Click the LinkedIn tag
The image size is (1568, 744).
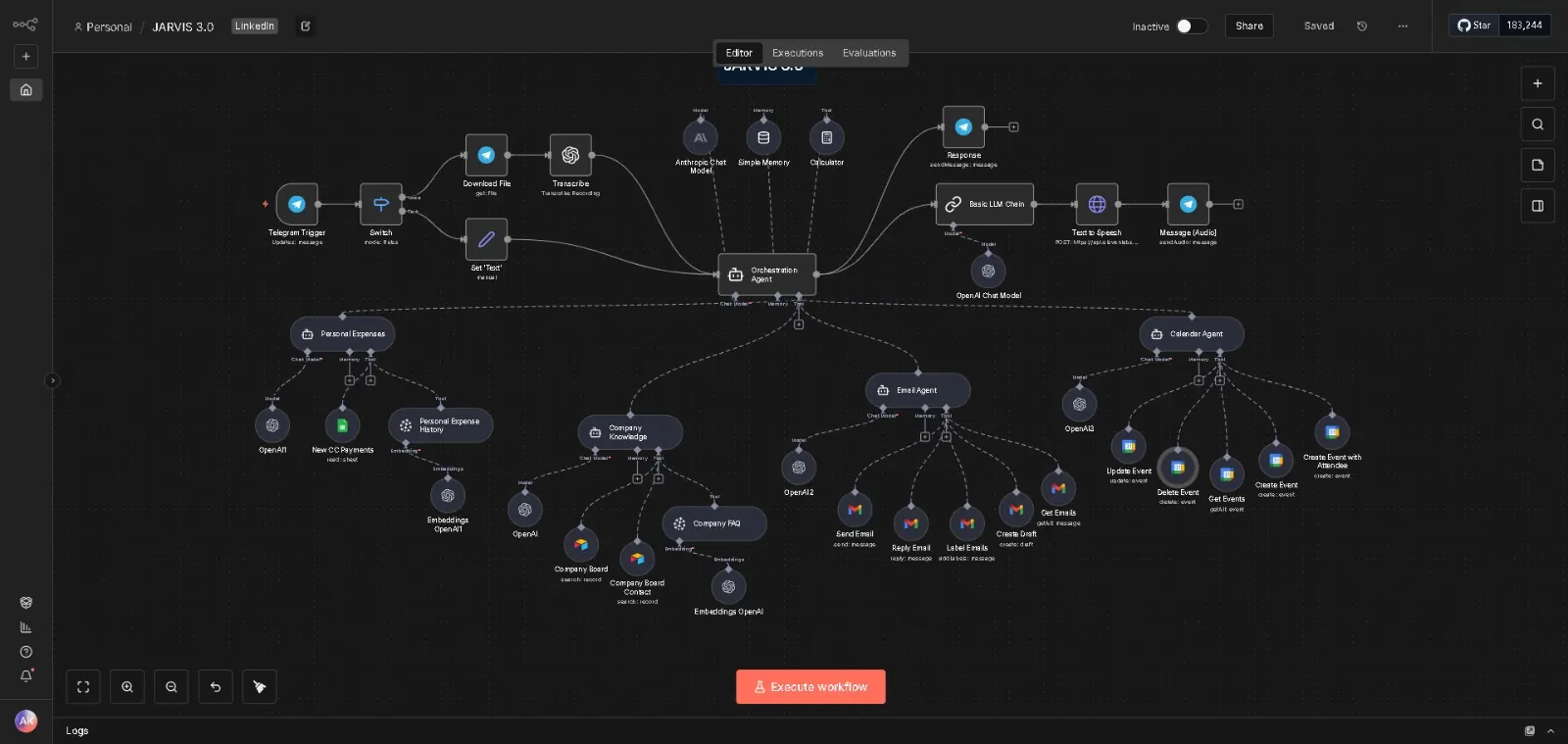[255, 26]
